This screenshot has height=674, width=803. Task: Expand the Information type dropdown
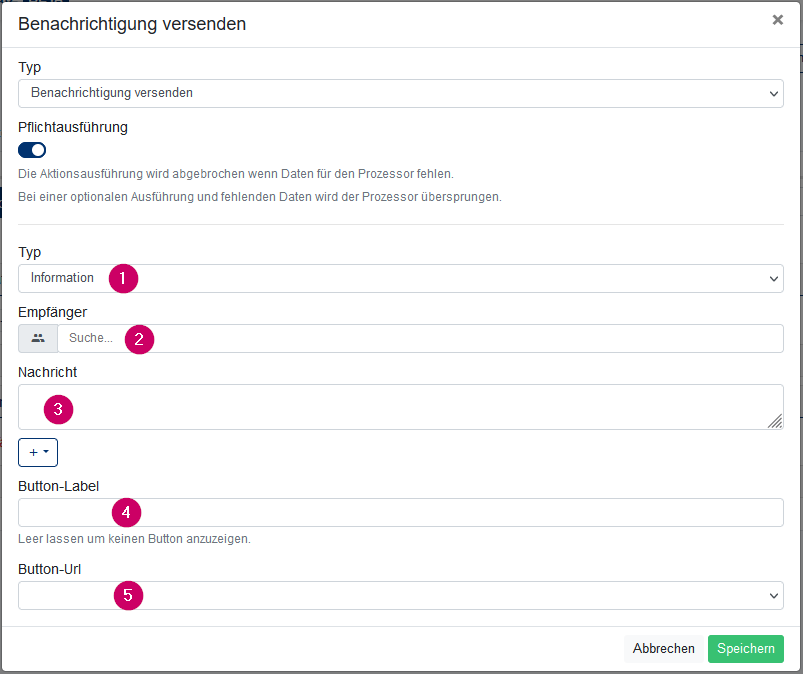pyautogui.click(x=400, y=279)
